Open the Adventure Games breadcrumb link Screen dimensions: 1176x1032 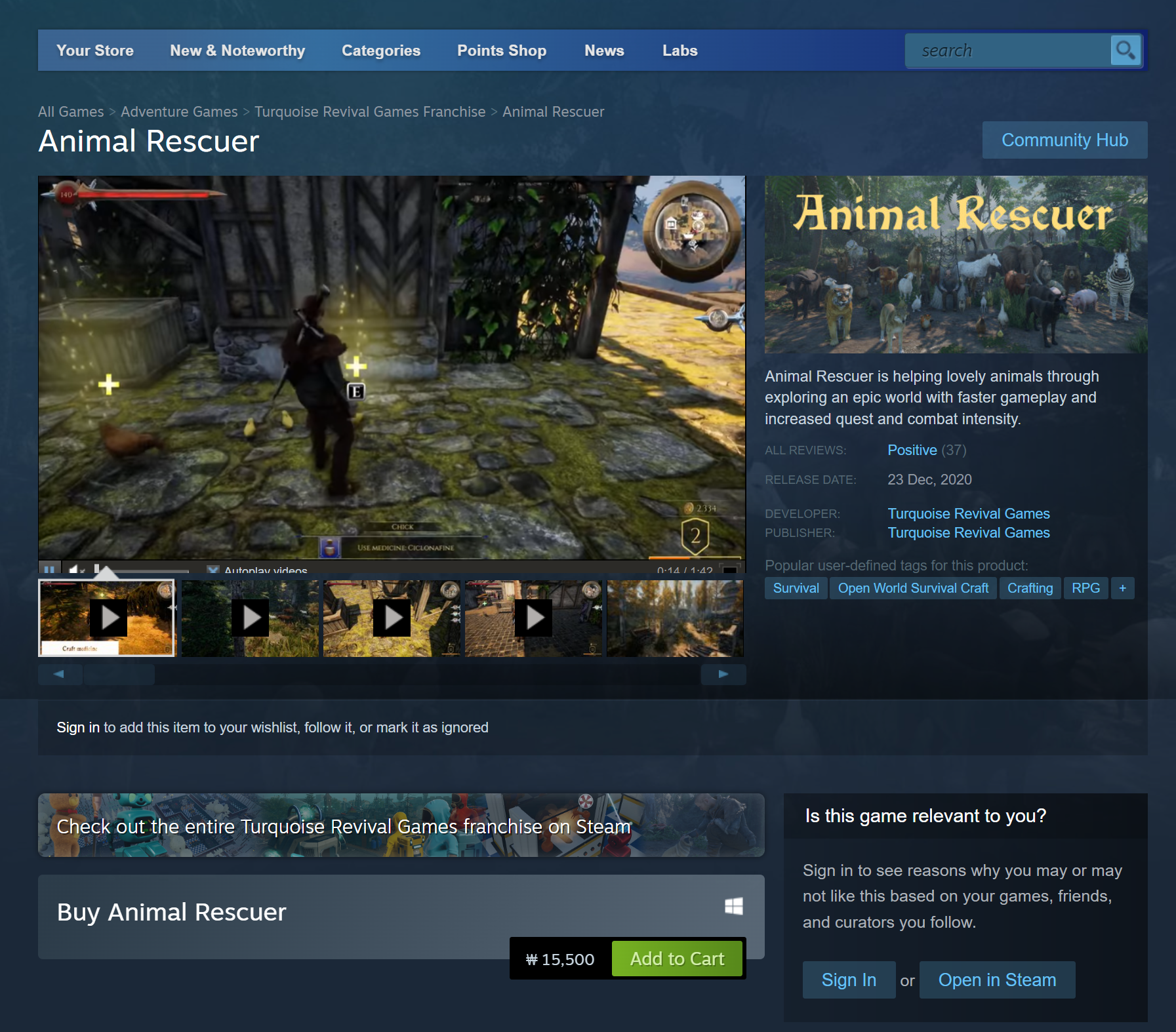point(179,111)
